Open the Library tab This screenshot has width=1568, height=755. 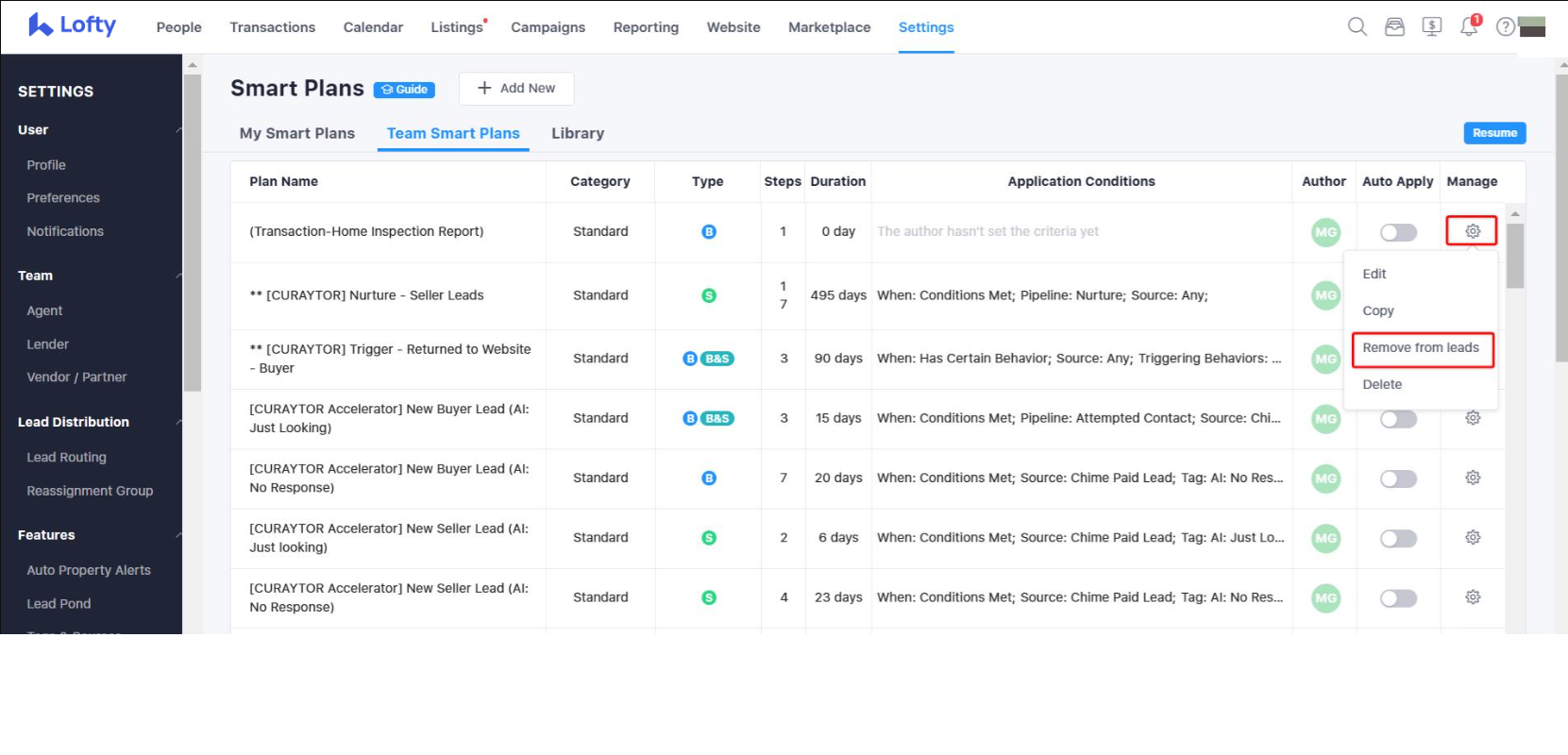click(578, 133)
